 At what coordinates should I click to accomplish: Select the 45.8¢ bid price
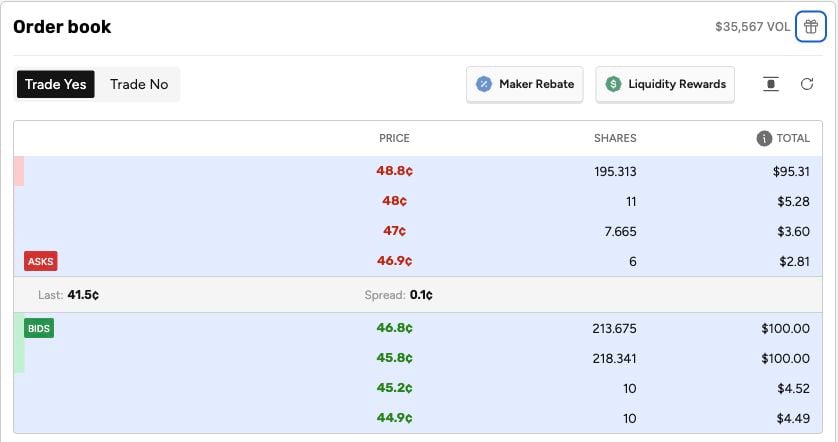[x=394, y=358]
